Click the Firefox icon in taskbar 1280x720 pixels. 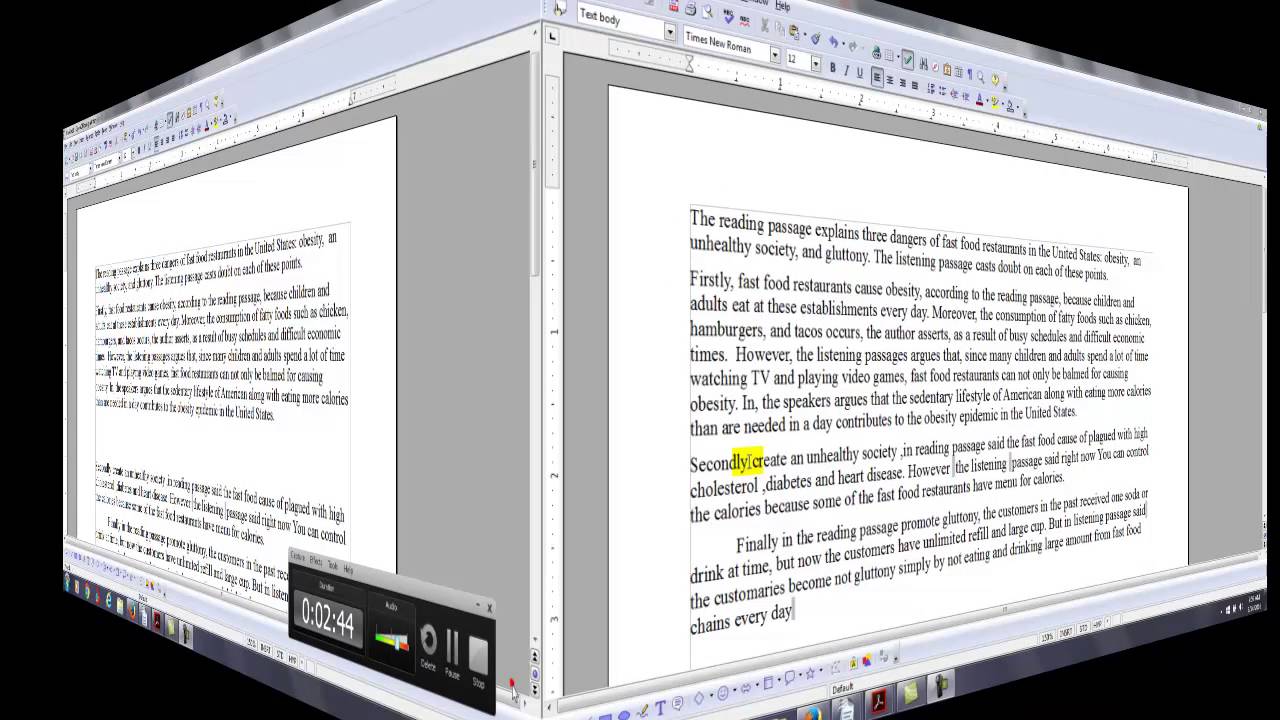(x=812, y=713)
